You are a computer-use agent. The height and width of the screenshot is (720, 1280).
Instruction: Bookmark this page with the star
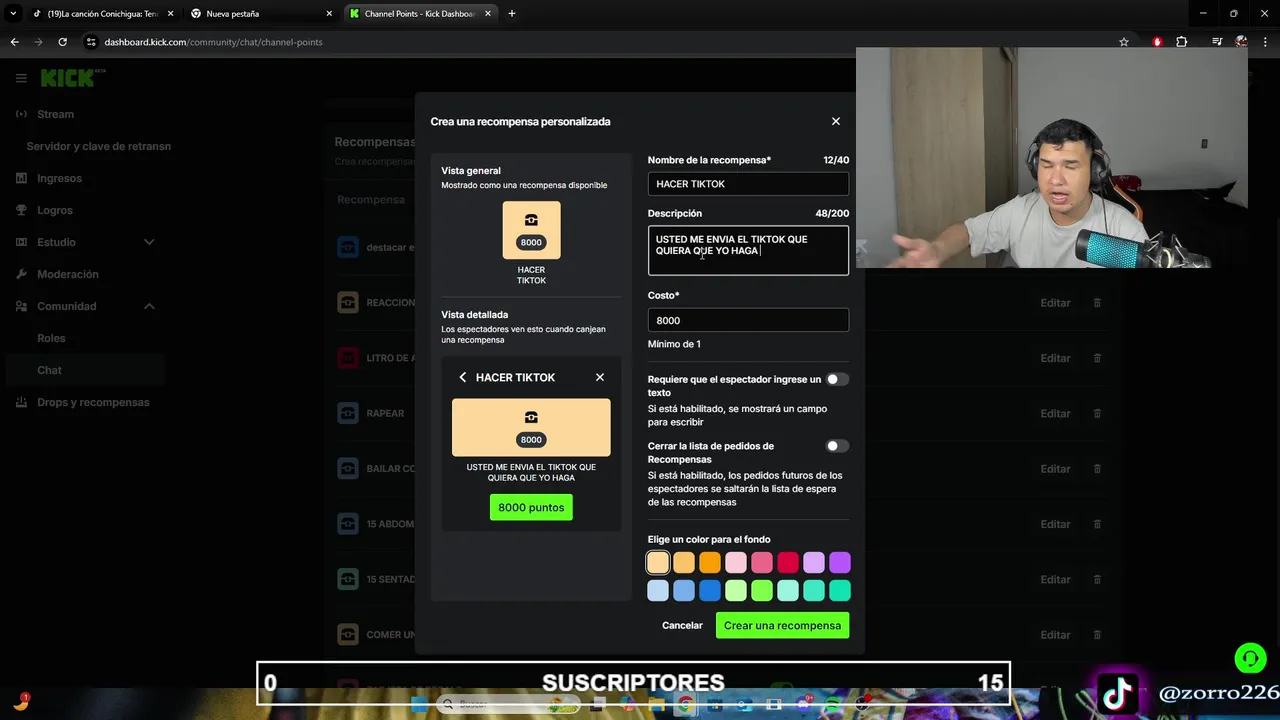(x=1124, y=42)
